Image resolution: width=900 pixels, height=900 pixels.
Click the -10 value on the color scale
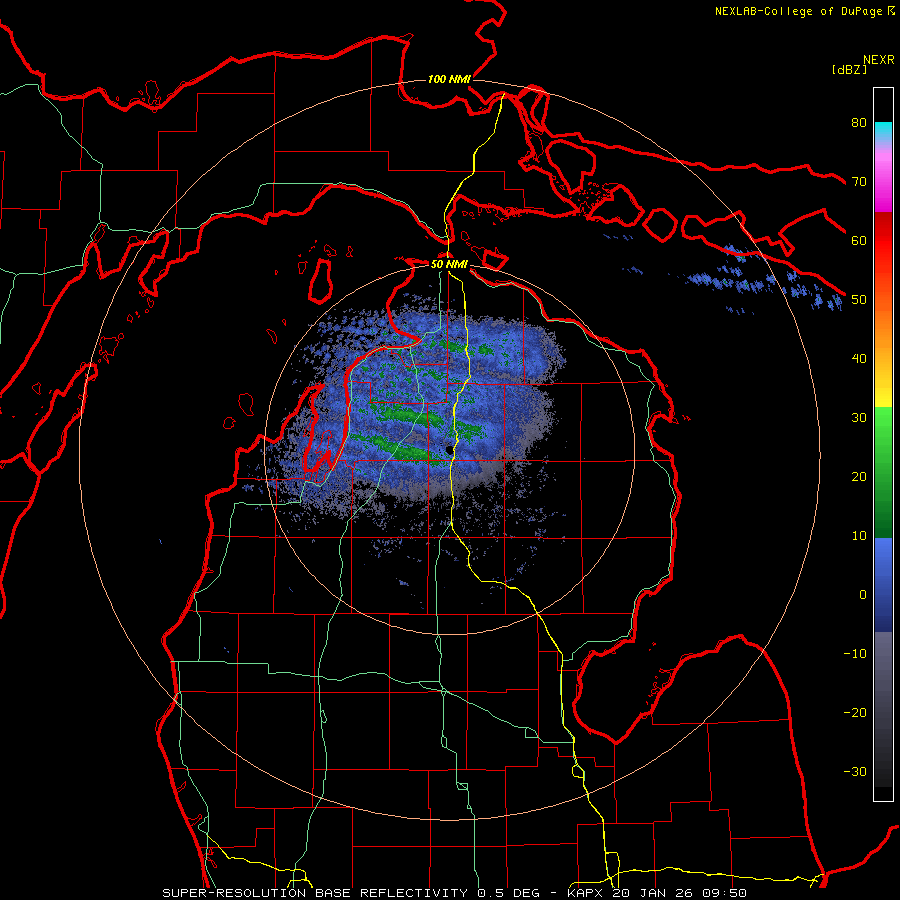click(x=855, y=654)
